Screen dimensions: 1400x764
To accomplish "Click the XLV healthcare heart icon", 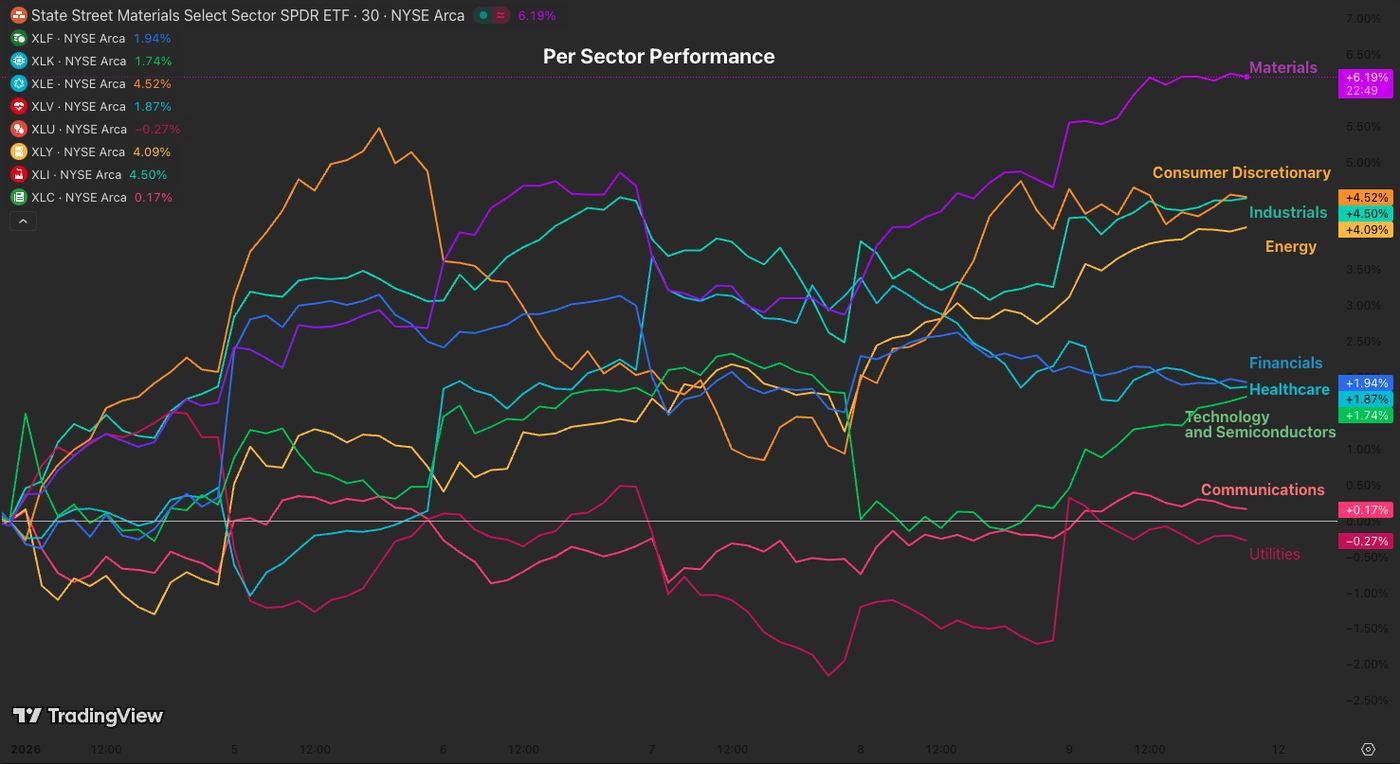I will click(x=18, y=106).
